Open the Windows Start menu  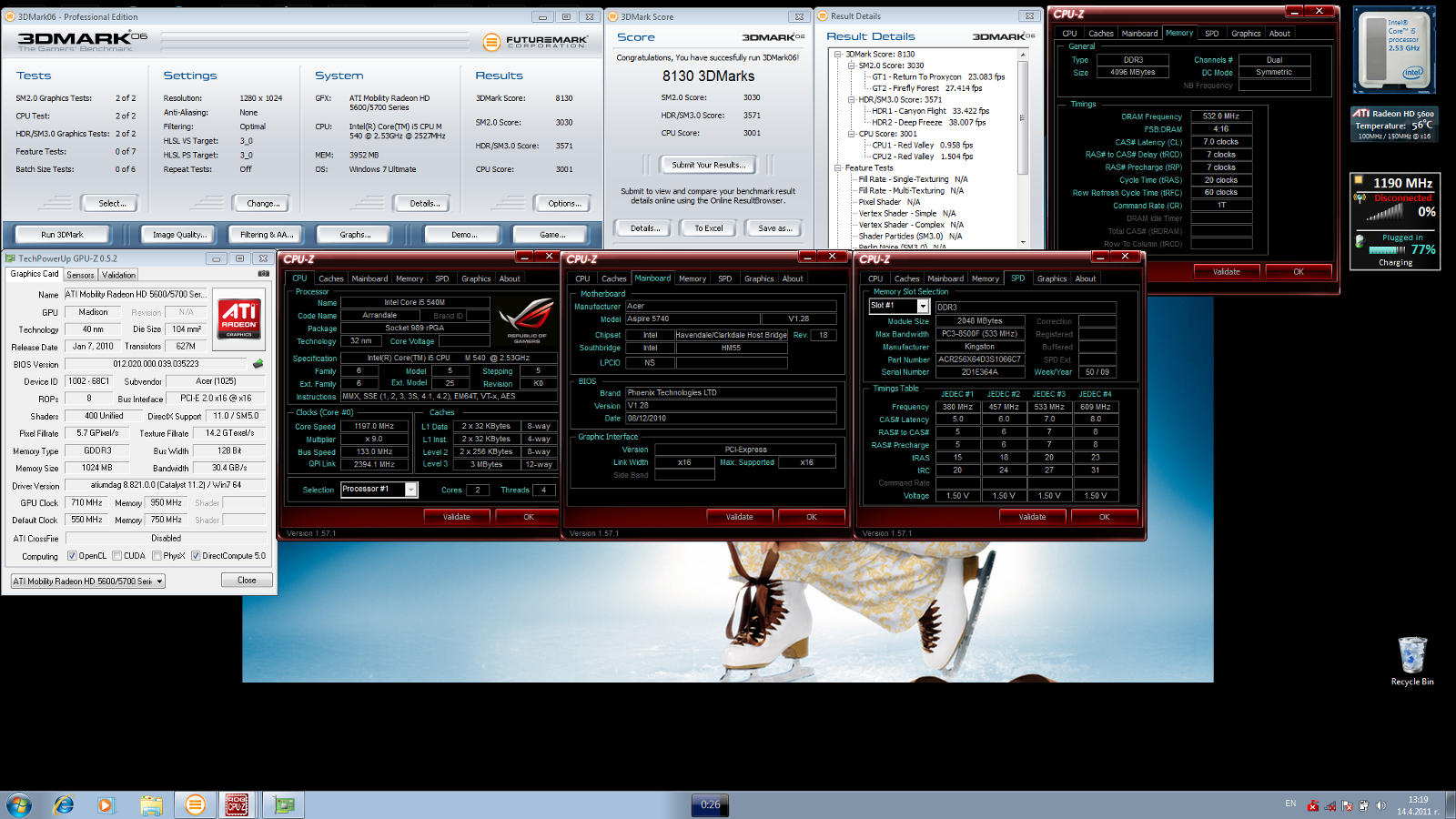(x=18, y=804)
